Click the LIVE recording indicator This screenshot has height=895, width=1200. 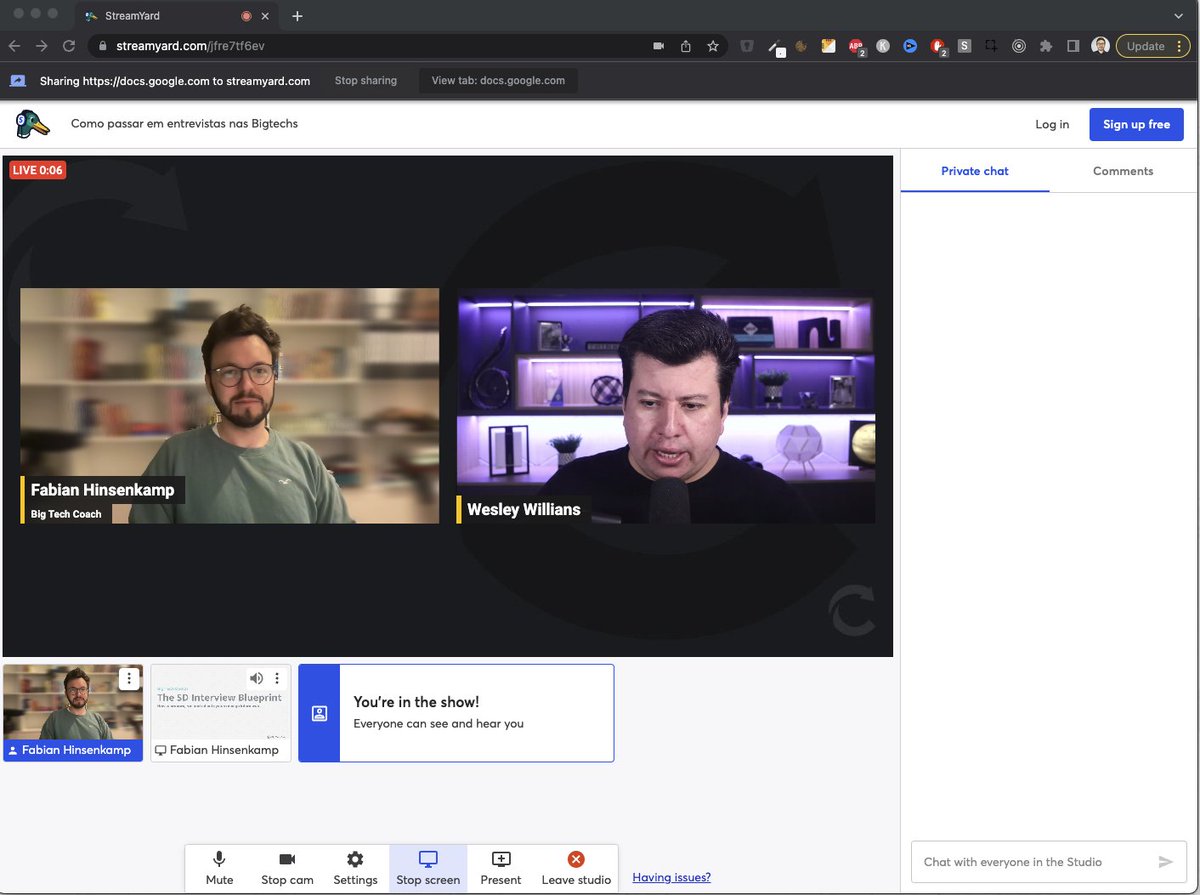pyautogui.click(x=37, y=169)
